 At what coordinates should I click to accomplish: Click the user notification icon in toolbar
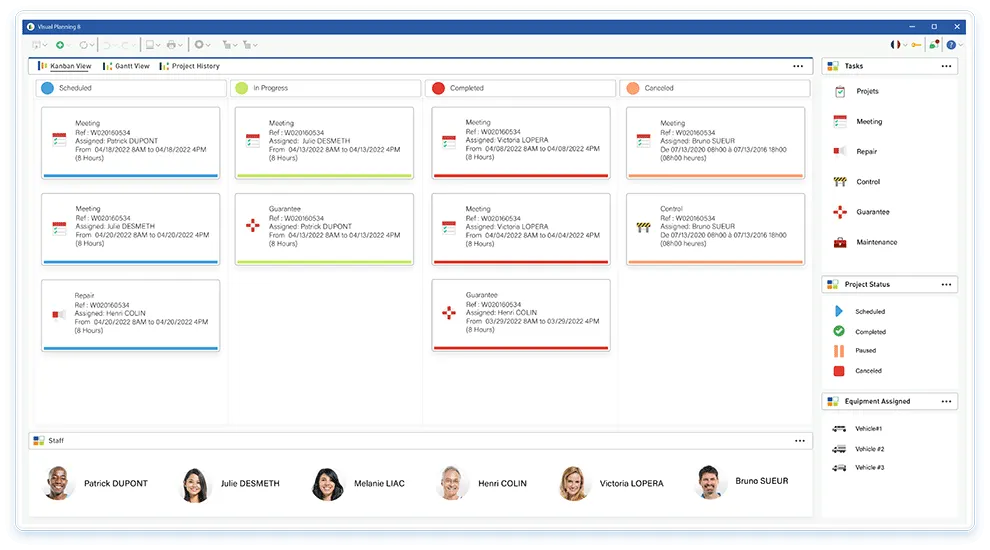pyautogui.click(x=933, y=45)
